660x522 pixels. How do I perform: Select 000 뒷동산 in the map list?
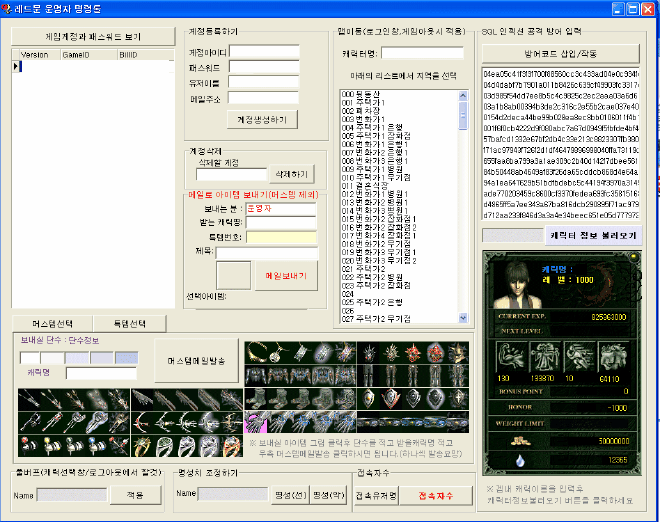(361, 94)
